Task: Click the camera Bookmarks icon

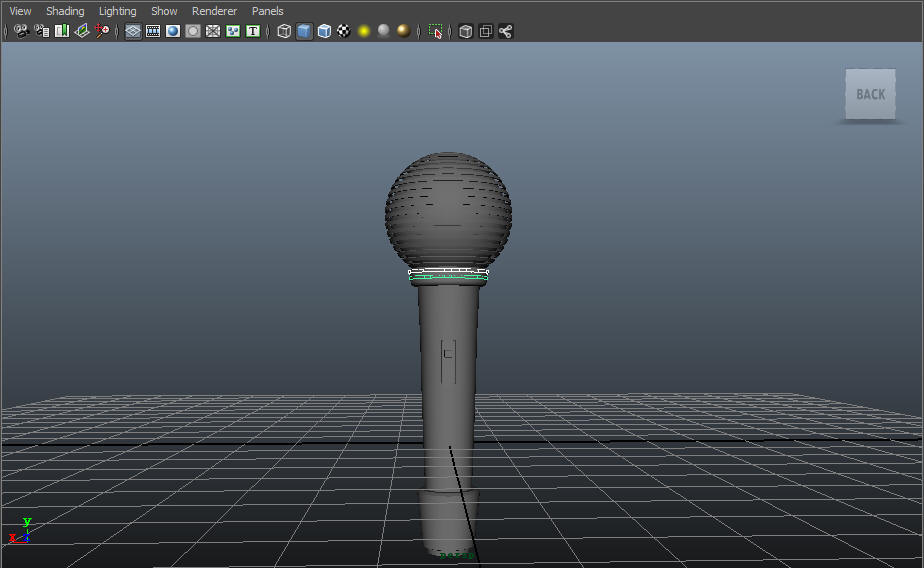Action: [62, 31]
